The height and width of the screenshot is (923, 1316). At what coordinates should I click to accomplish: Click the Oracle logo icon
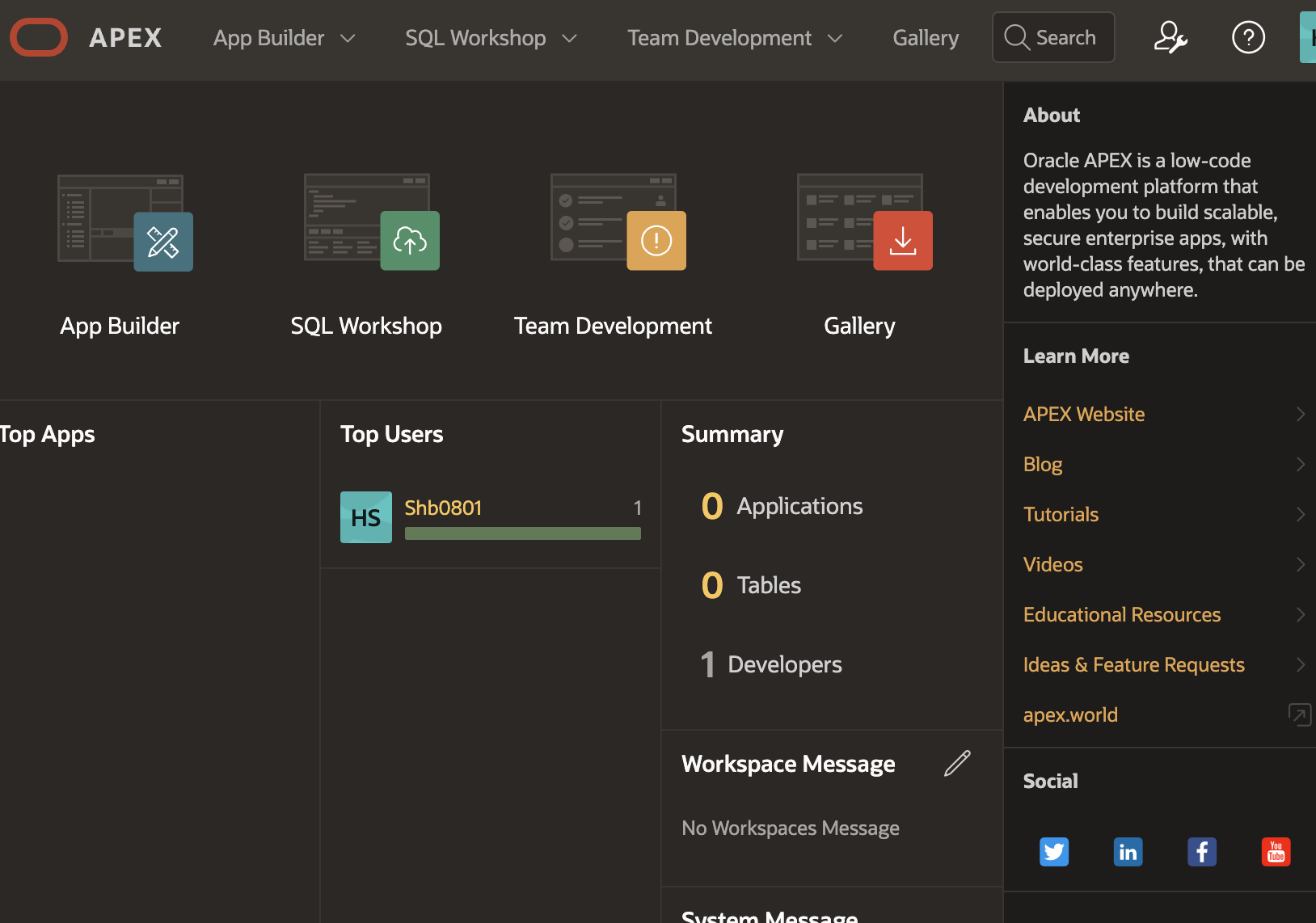39,37
